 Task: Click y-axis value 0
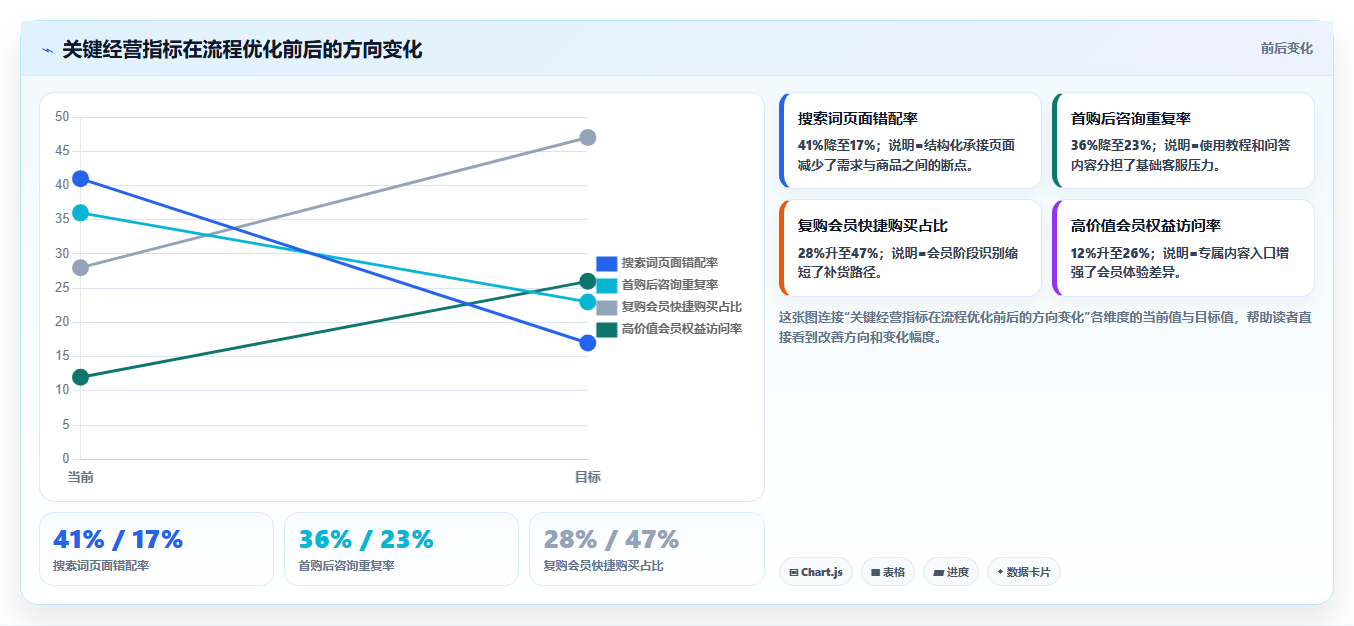point(65,459)
